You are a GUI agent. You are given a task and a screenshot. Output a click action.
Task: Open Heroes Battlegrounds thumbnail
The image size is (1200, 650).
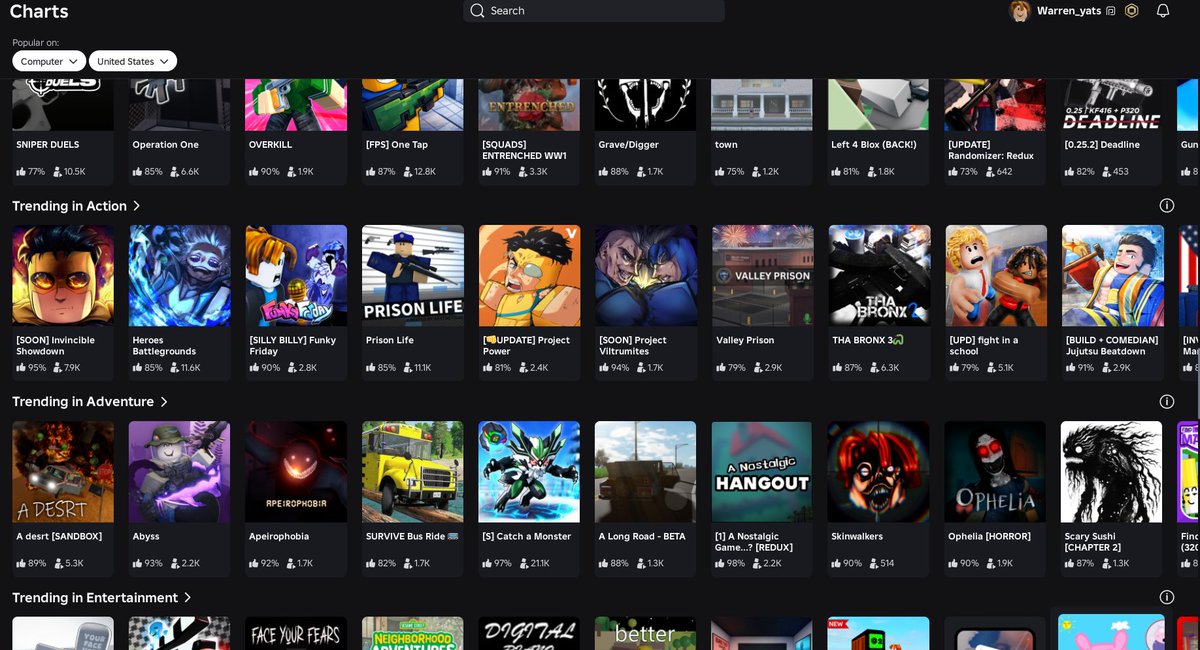click(180, 275)
